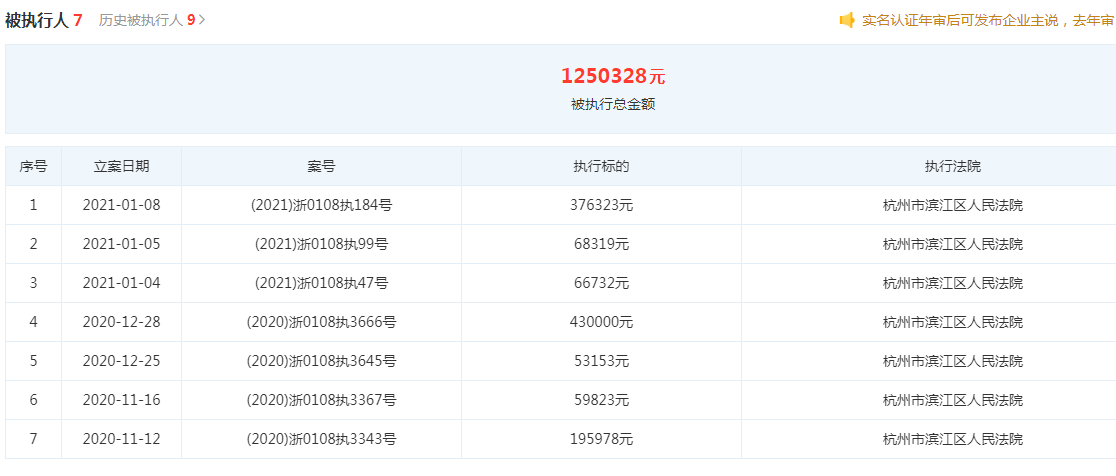This screenshot has height=476, width=1116.
Task: Open case (2020)浙0108执3645号
Action: click(x=322, y=361)
